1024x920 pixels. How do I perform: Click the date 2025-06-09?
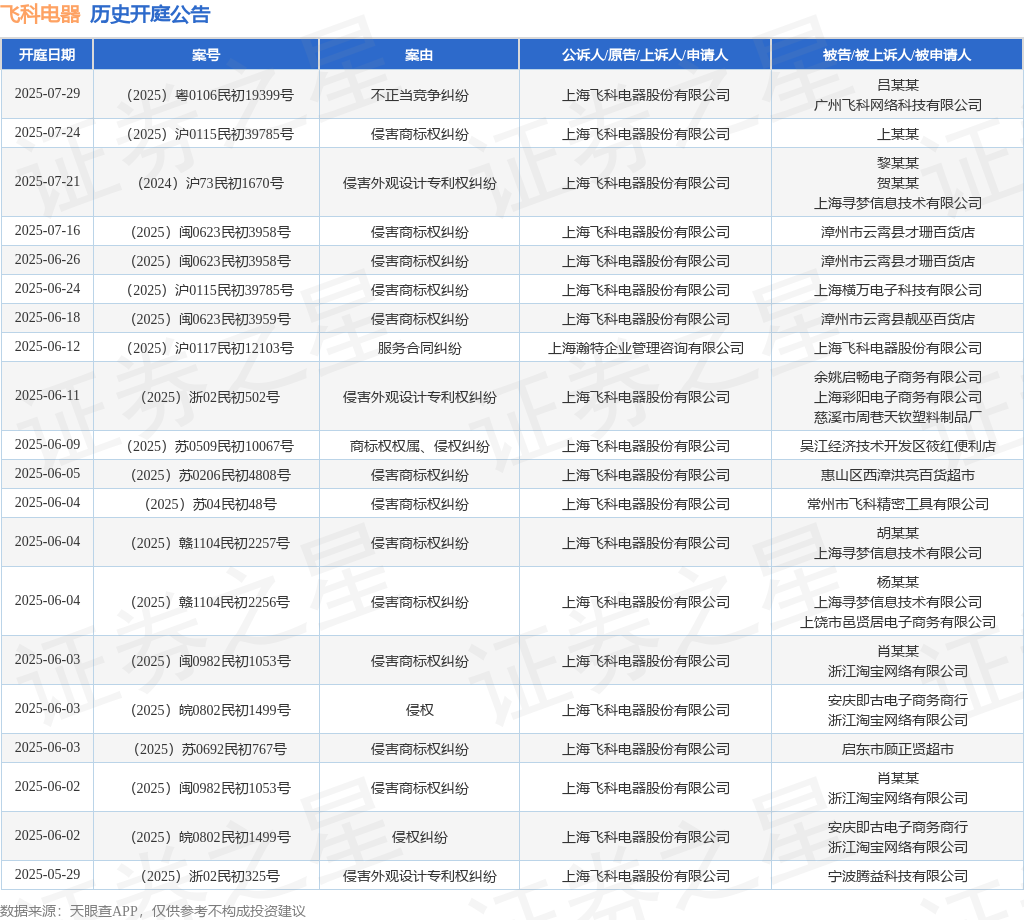tap(48, 445)
